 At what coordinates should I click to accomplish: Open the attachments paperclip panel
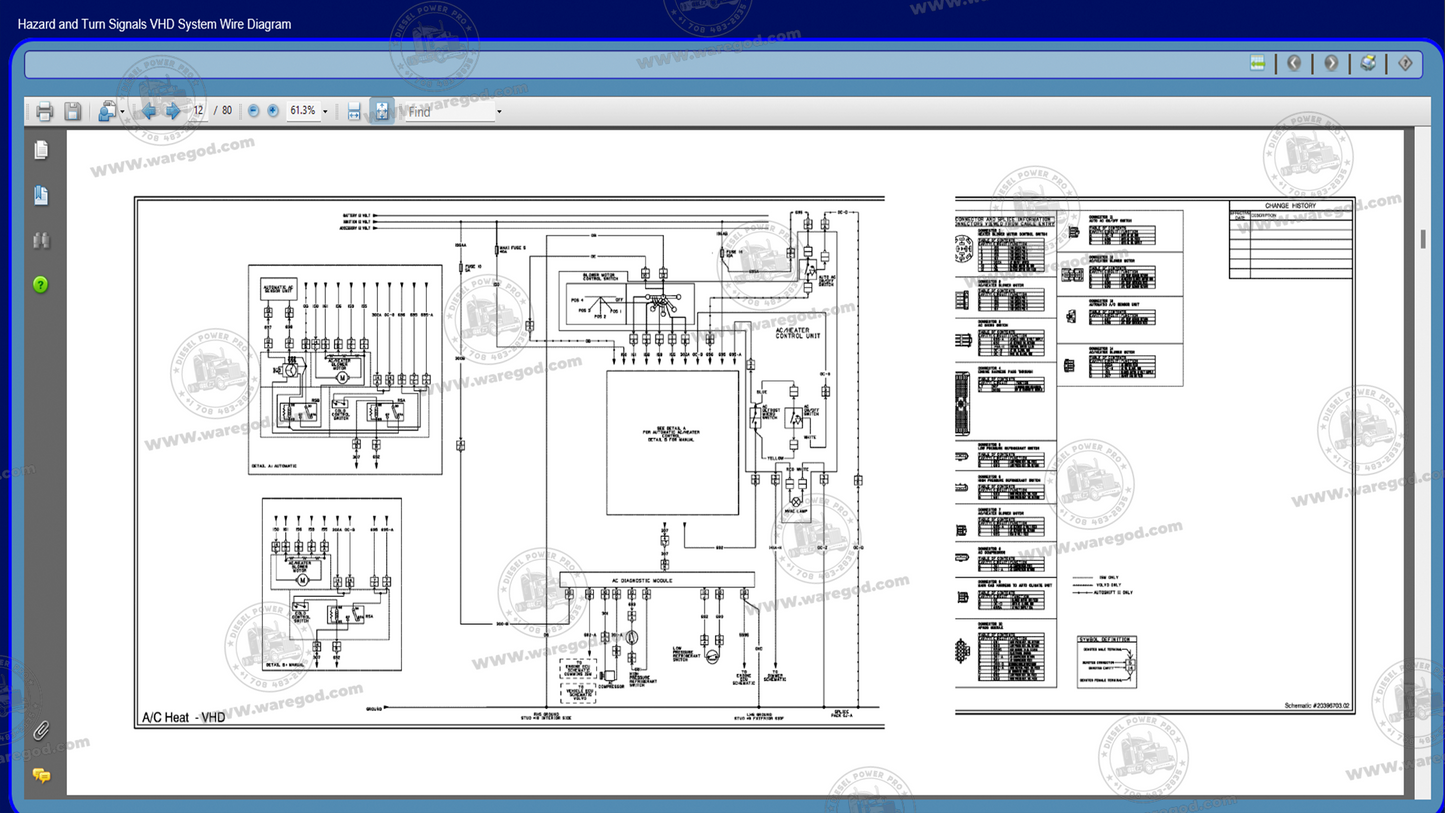pyautogui.click(x=40, y=730)
